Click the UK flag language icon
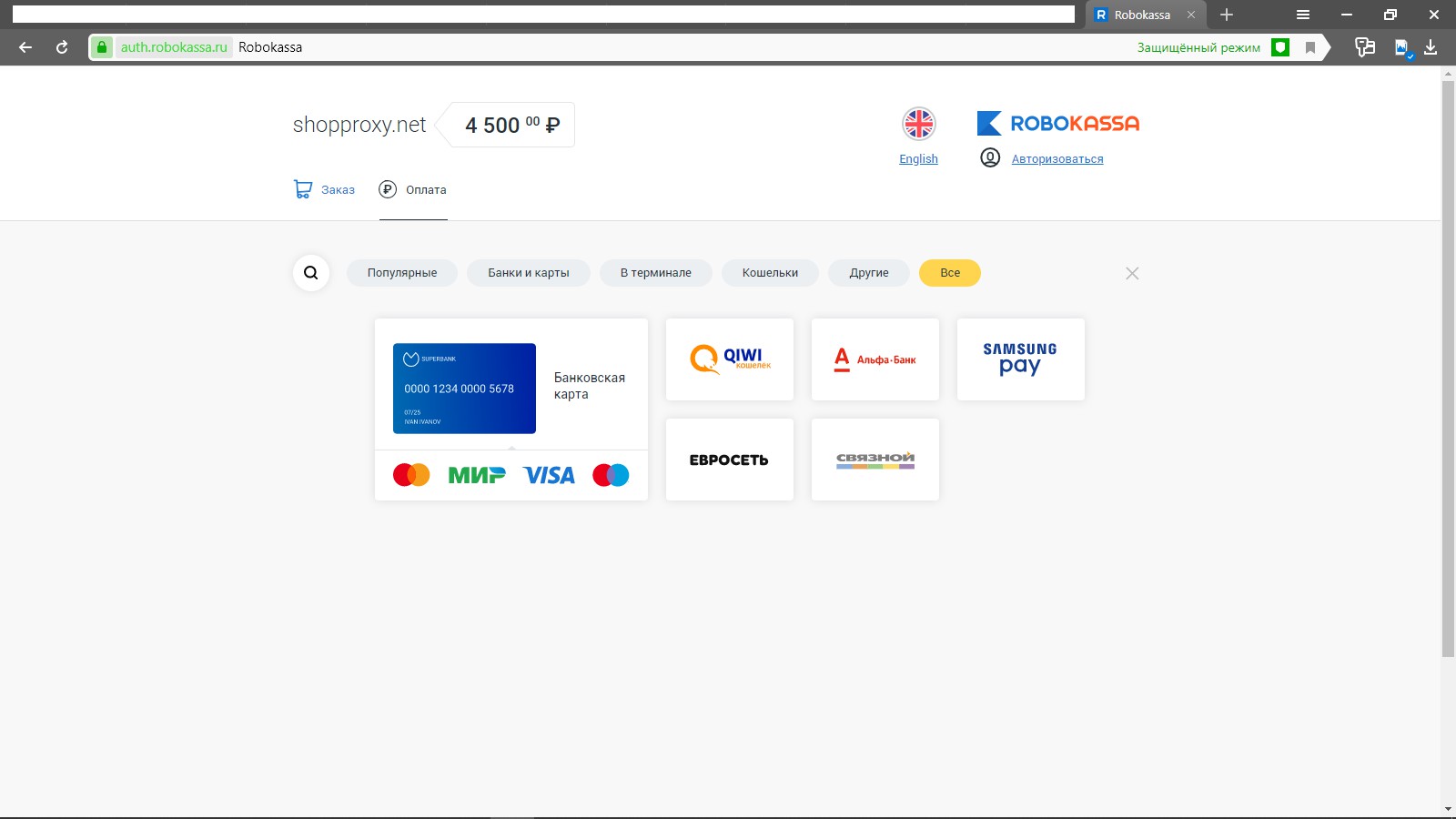 (919, 124)
